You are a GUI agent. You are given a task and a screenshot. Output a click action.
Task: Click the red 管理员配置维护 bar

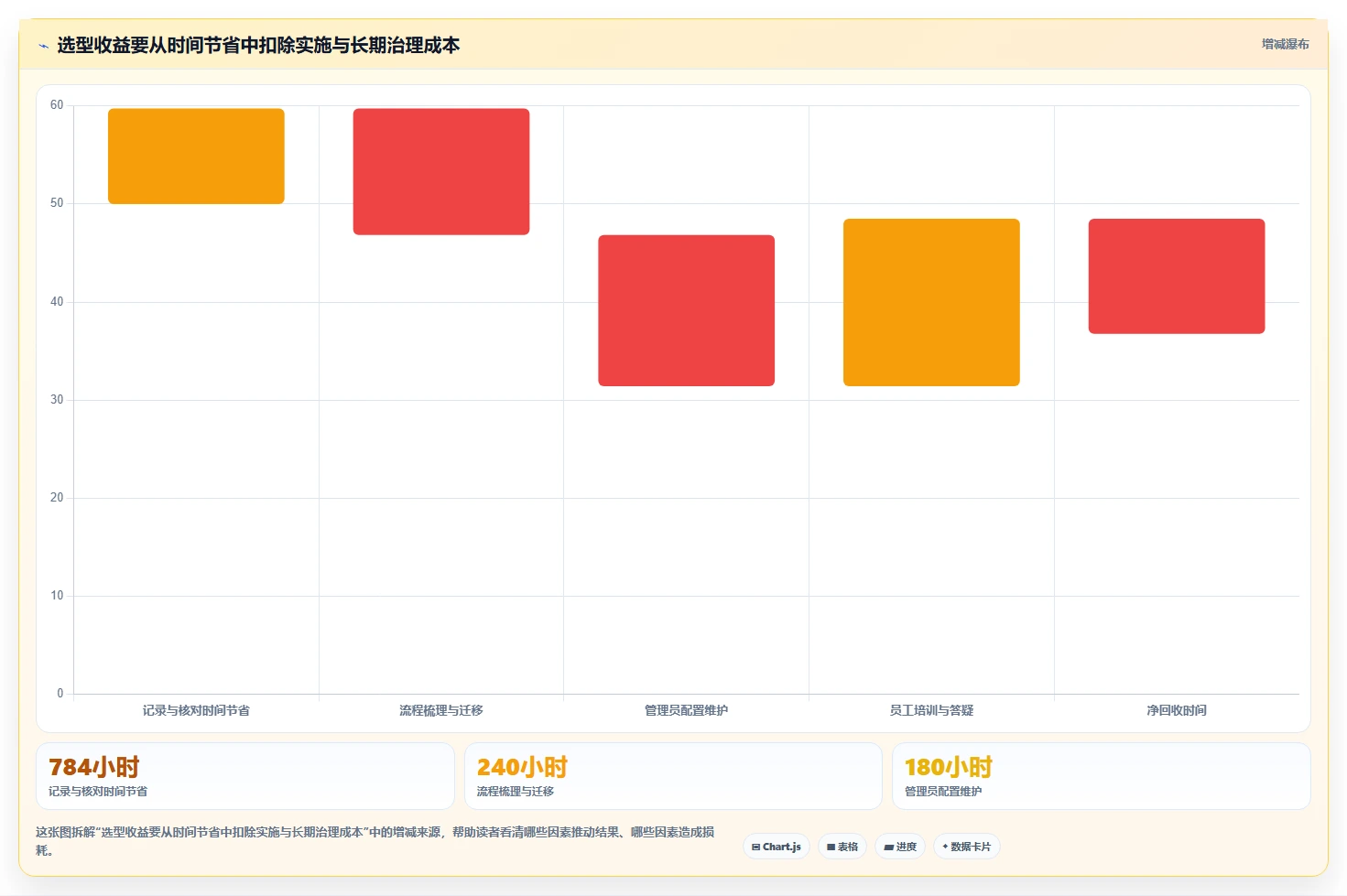coord(687,310)
